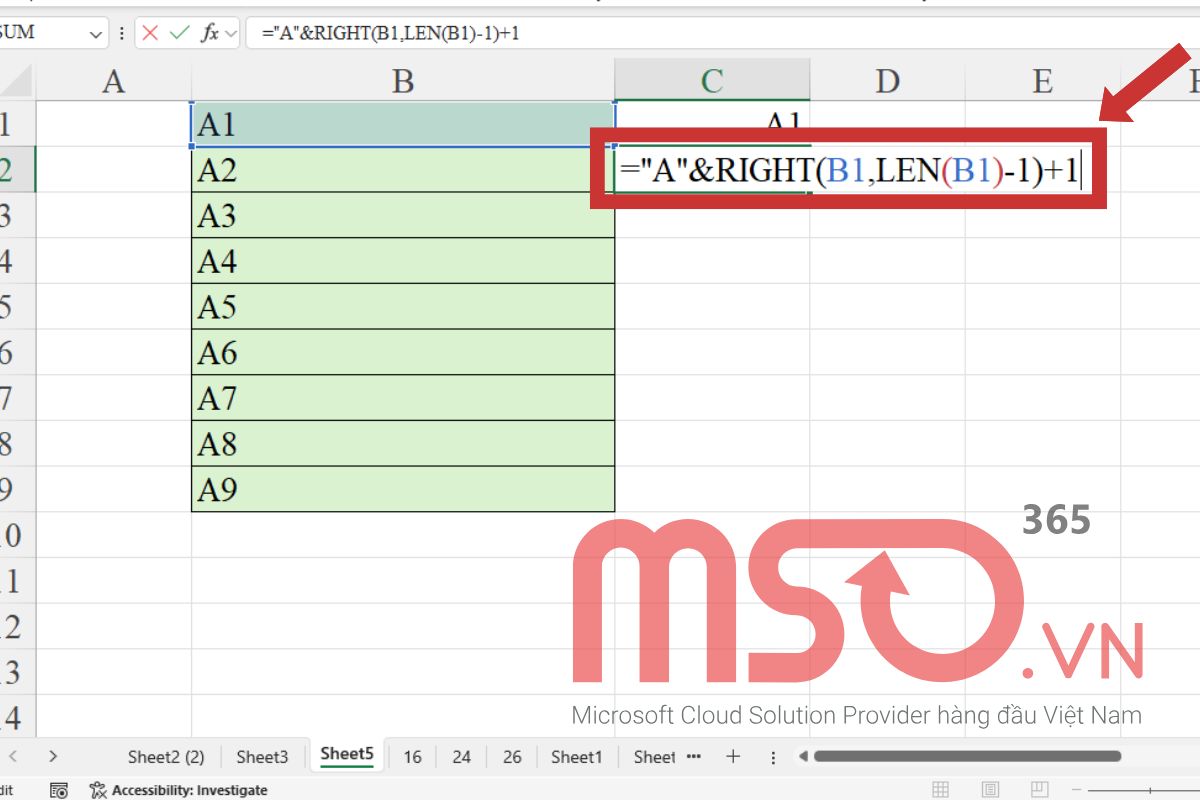Confirm the formula with the checkmark icon

180,33
